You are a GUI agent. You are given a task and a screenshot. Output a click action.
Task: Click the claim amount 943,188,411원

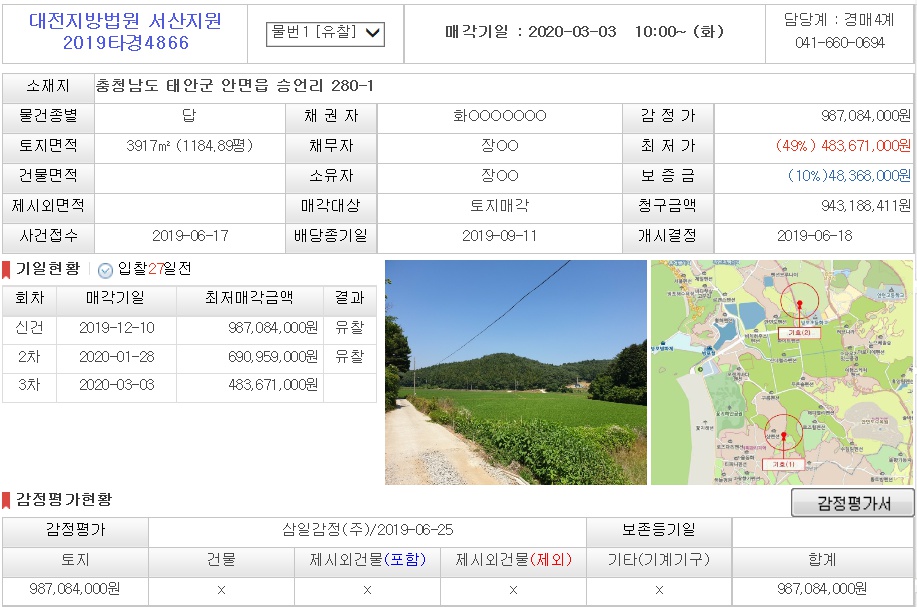point(866,206)
